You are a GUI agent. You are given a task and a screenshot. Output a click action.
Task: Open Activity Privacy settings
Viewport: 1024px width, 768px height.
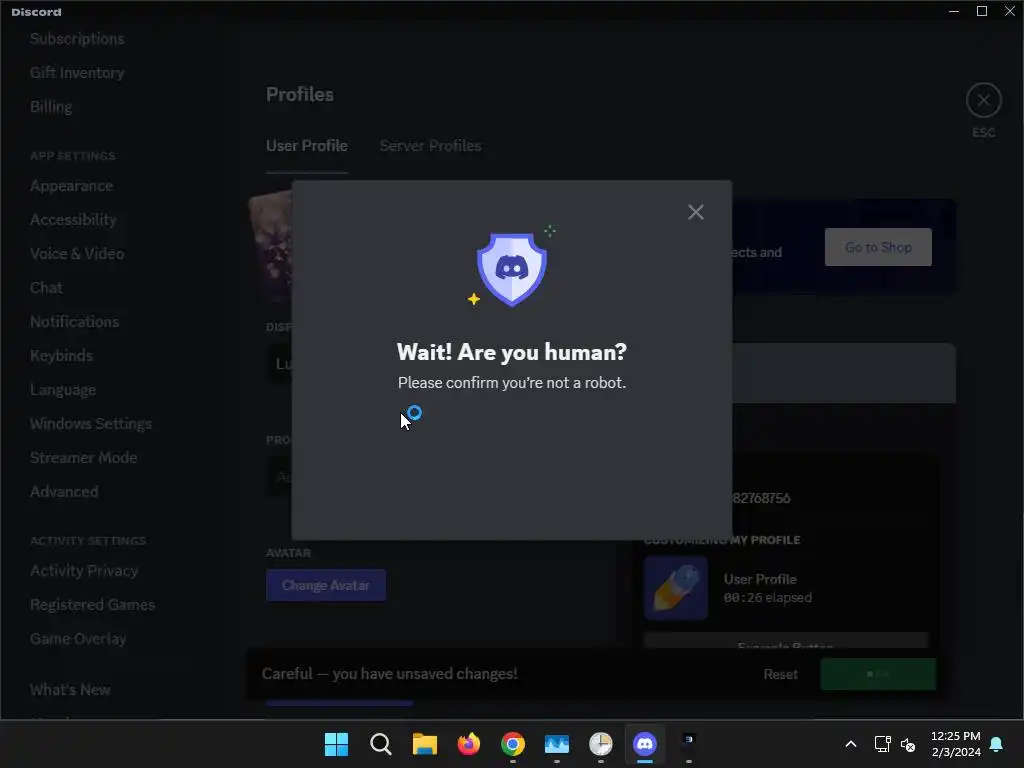click(x=84, y=571)
